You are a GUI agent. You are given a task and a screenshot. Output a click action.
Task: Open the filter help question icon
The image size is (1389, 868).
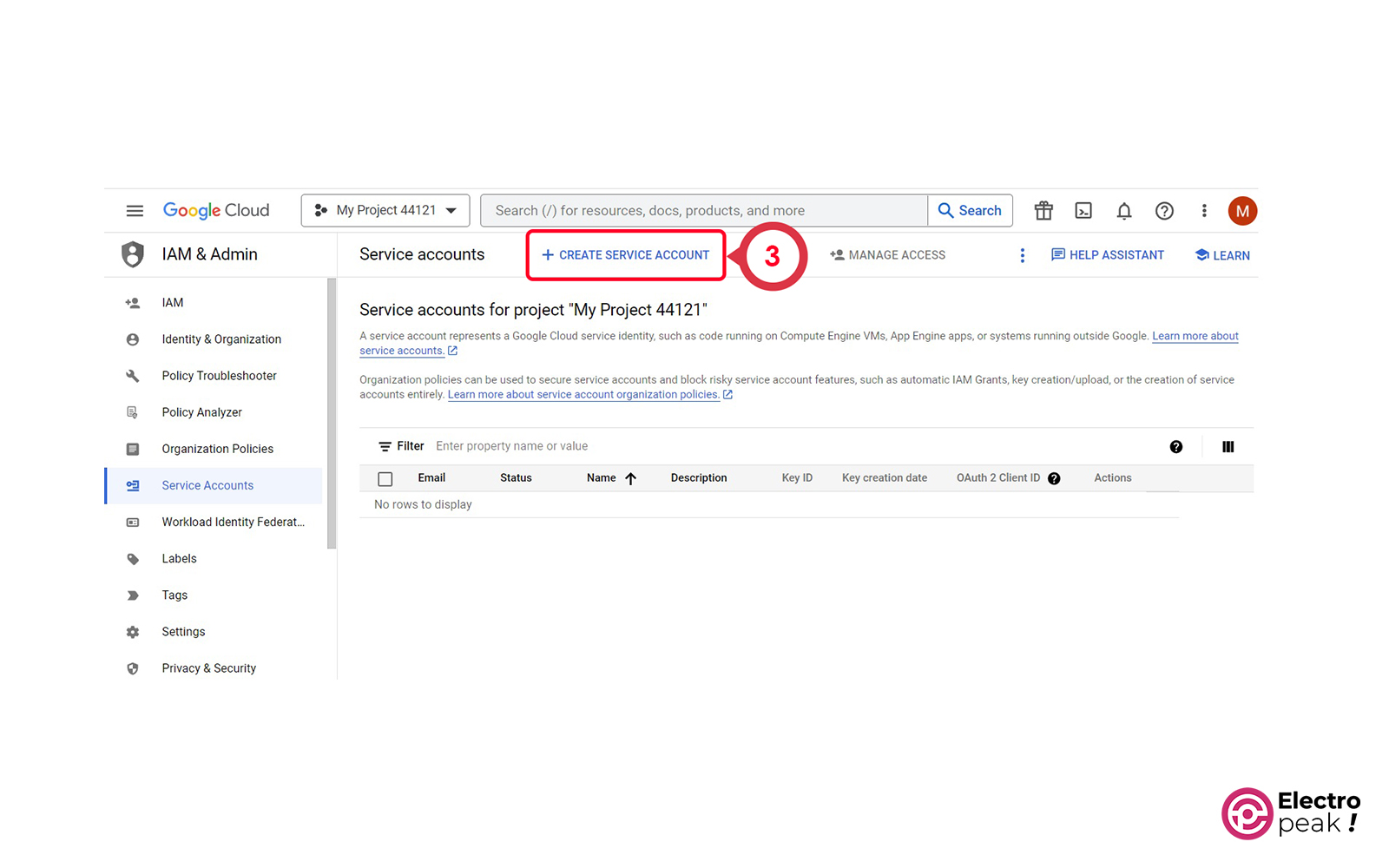pos(1176,447)
